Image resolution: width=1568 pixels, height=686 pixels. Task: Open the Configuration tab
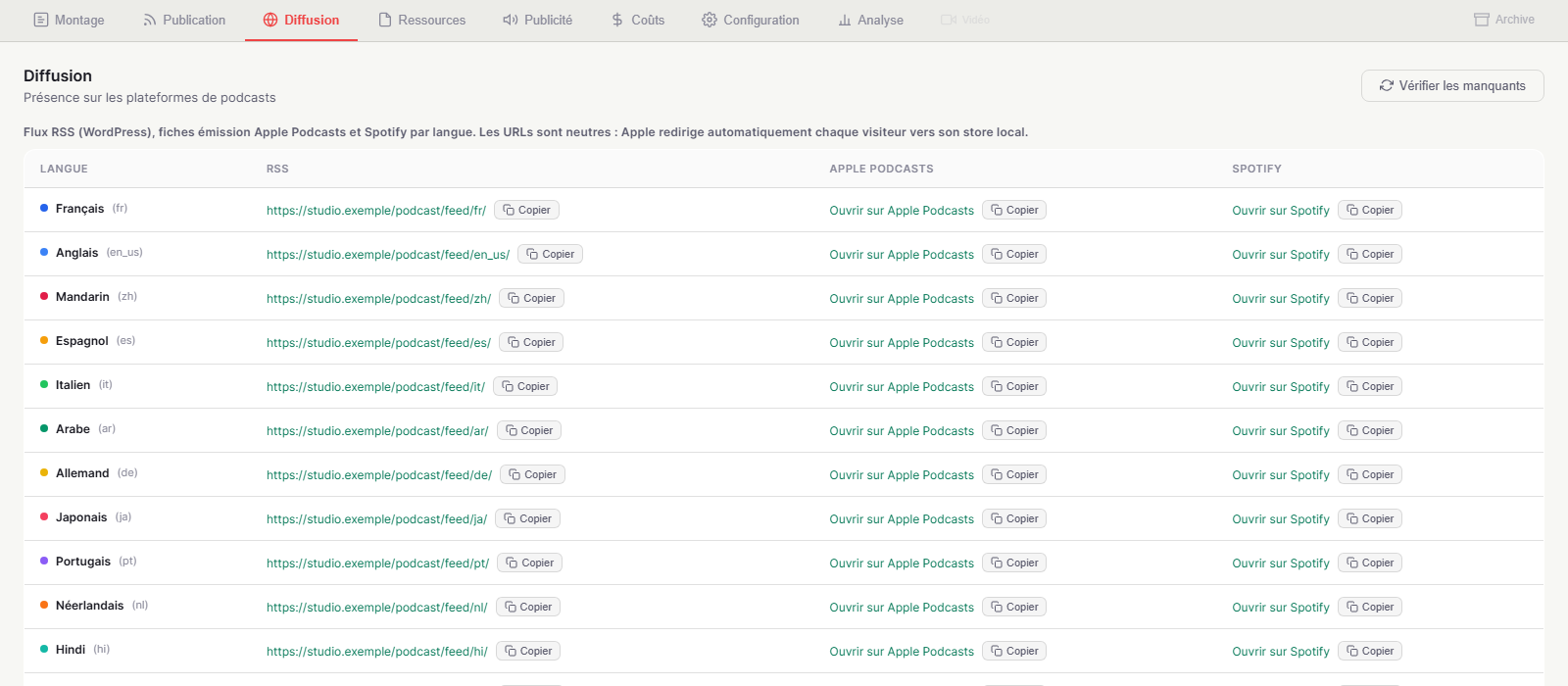750,20
